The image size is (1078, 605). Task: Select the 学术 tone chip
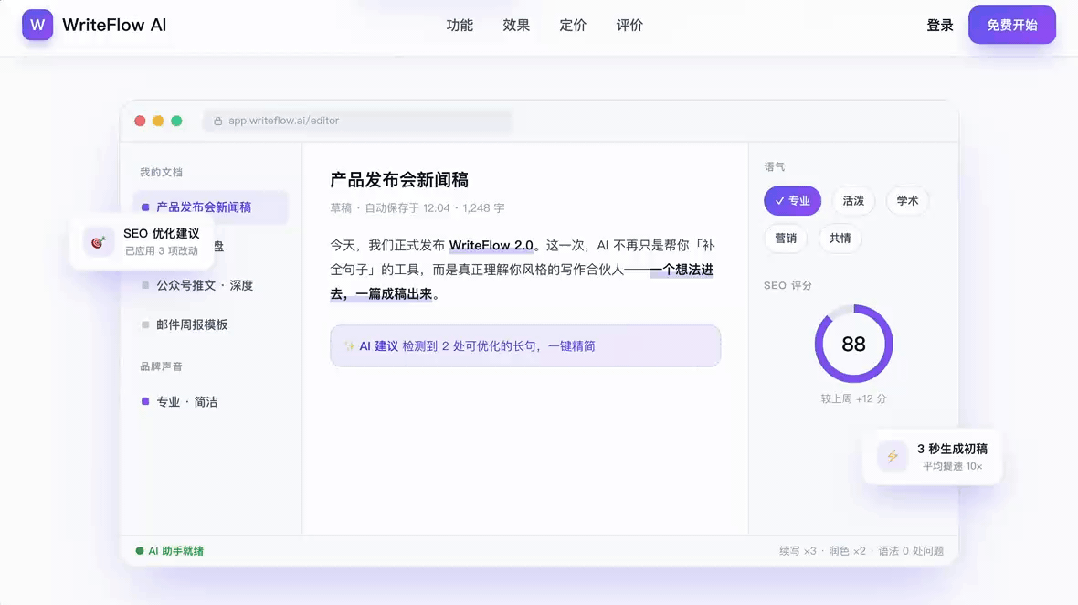[908, 201]
